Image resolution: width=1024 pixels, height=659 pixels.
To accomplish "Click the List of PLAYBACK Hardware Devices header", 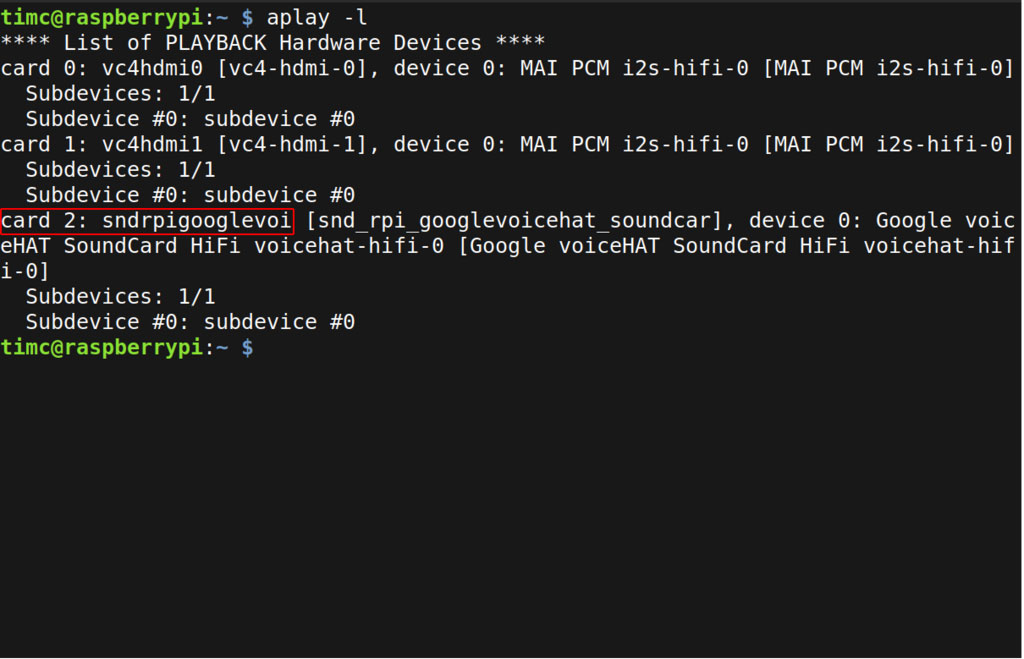I will click(x=272, y=43).
